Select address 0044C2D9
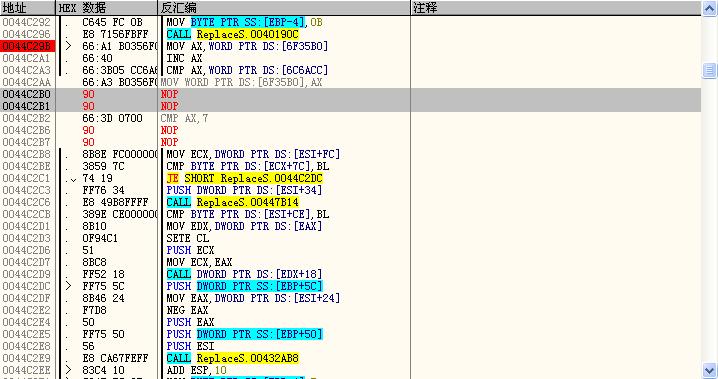Screen dimensions: 718x379 [x=27, y=274]
